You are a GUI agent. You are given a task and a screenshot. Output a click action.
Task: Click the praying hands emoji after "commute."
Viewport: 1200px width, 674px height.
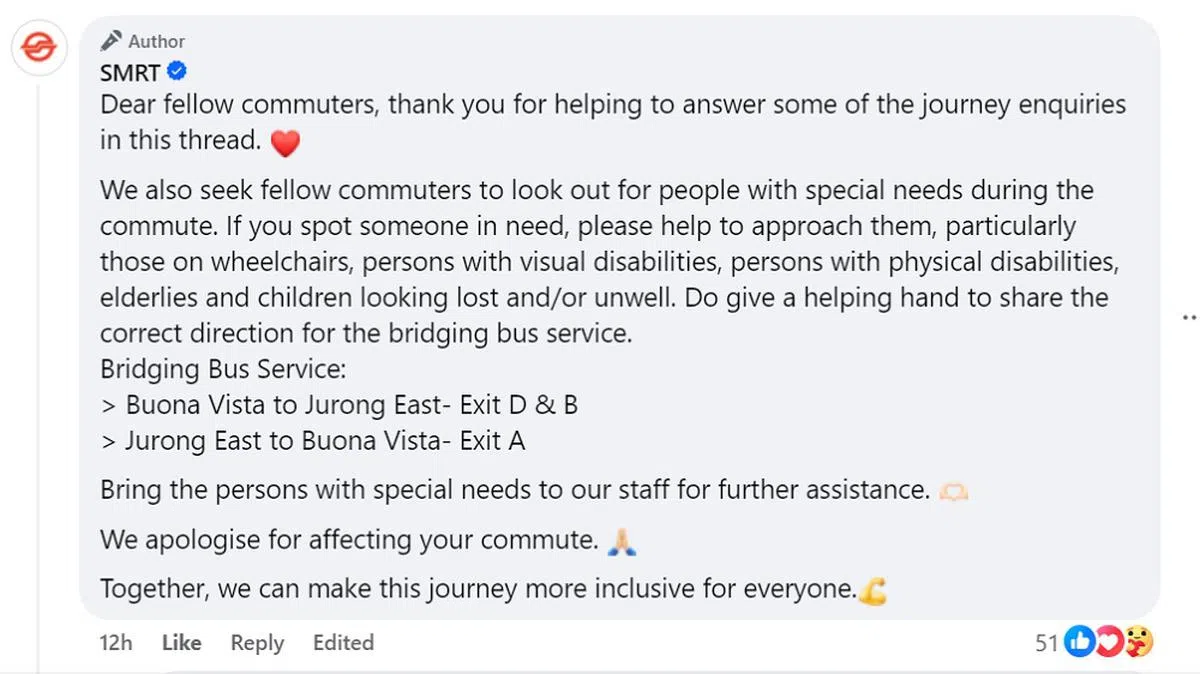622,542
